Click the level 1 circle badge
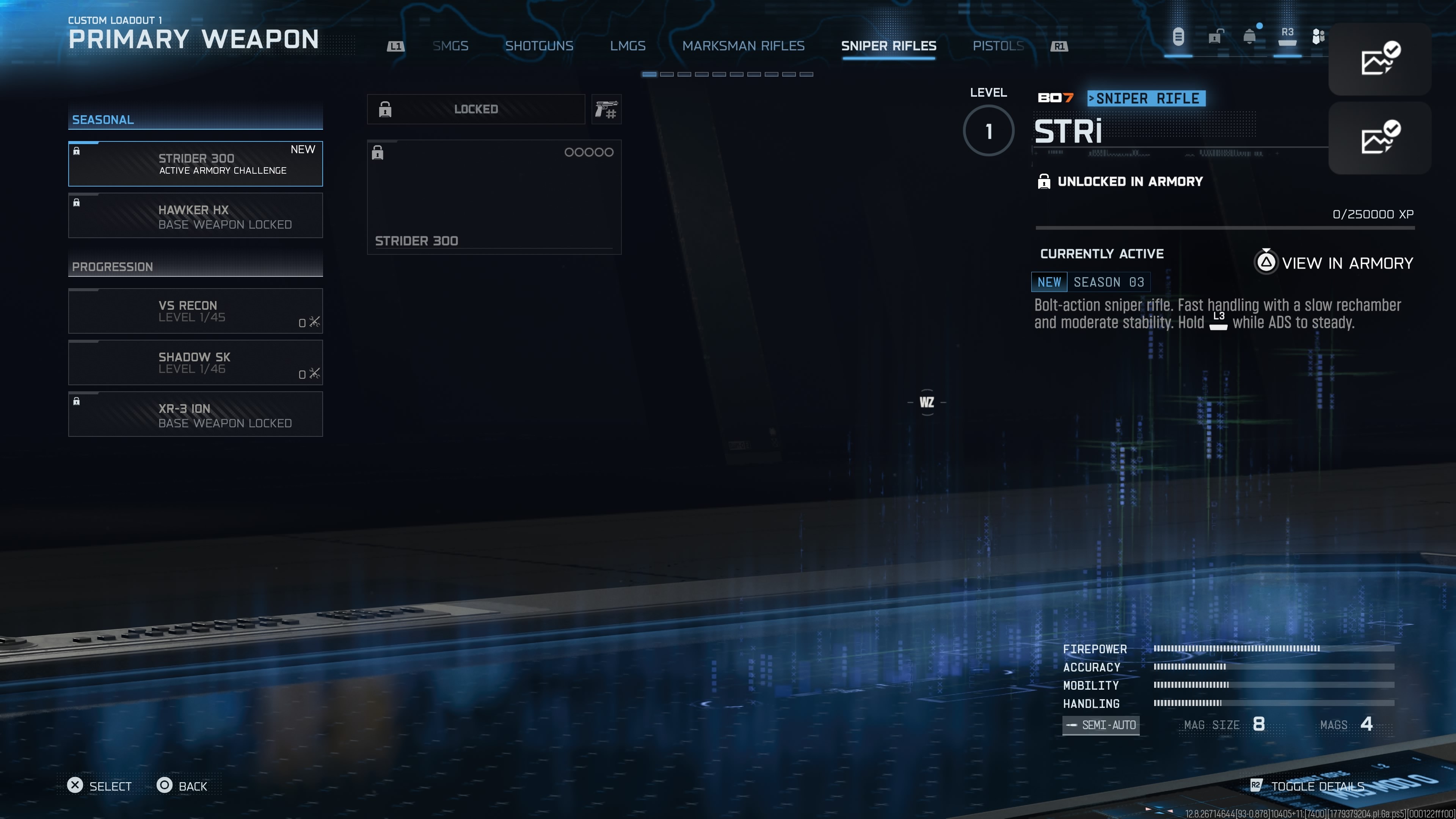 [x=988, y=130]
